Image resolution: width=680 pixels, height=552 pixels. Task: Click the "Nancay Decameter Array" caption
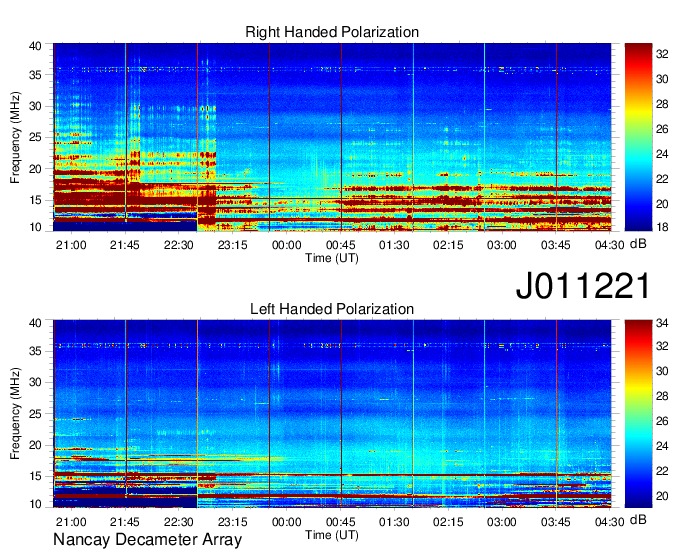(147, 540)
